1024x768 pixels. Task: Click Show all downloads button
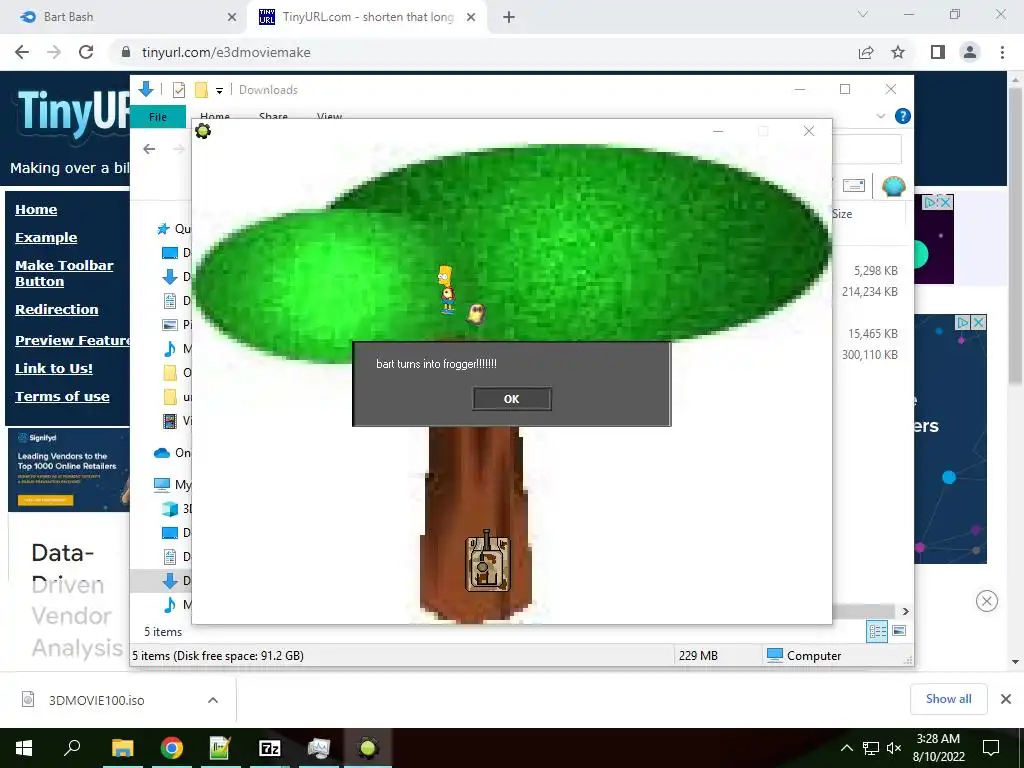[948, 699]
